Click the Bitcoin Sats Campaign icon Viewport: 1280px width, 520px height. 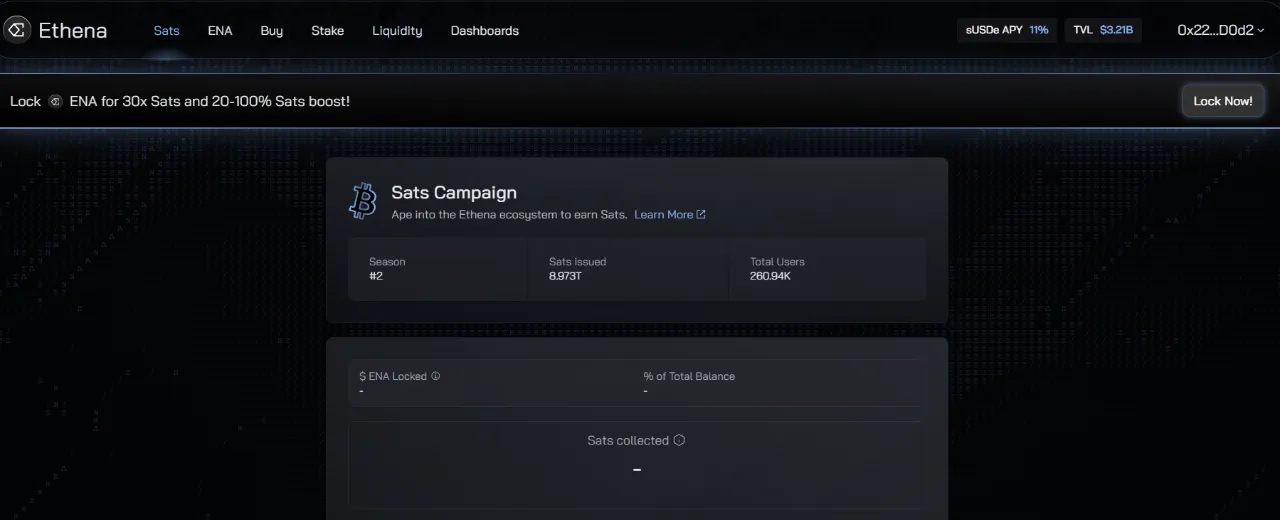[x=363, y=200]
